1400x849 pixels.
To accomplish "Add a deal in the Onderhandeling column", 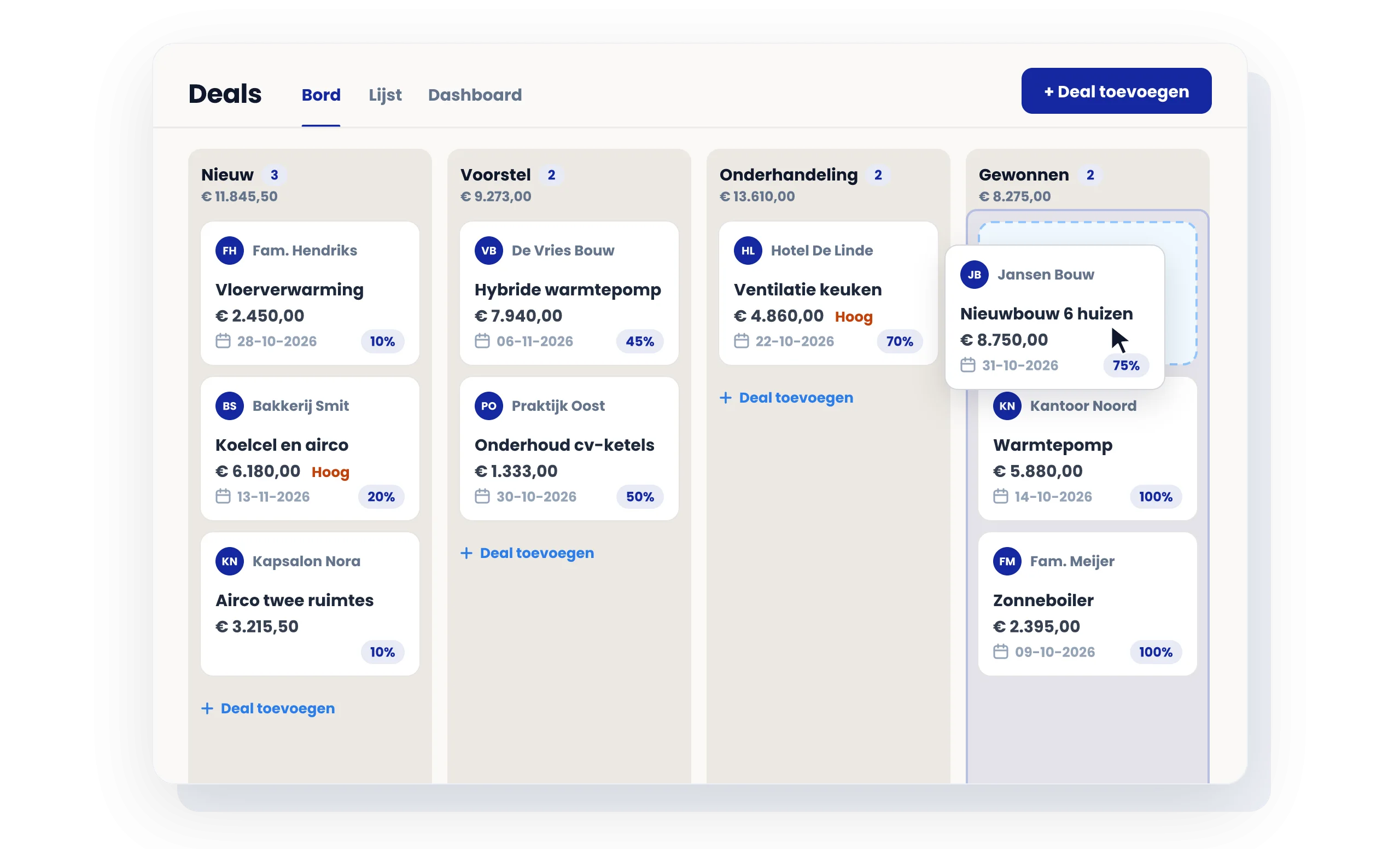I will tap(786, 398).
